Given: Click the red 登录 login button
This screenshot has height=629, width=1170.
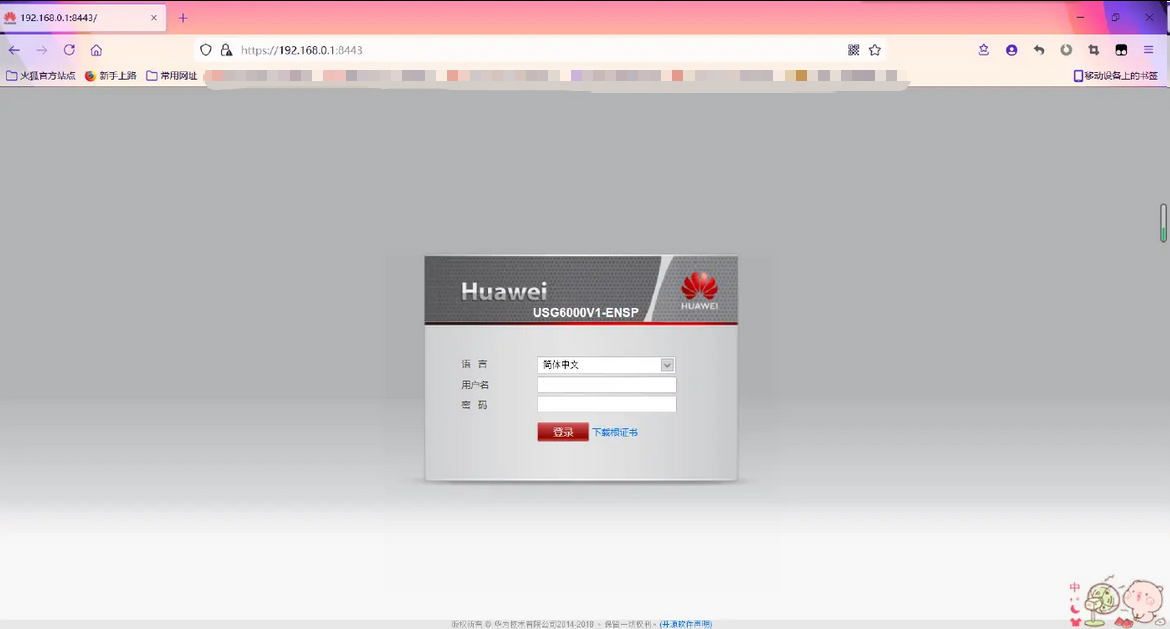Looking at the screenshot, I should point(563,432).
